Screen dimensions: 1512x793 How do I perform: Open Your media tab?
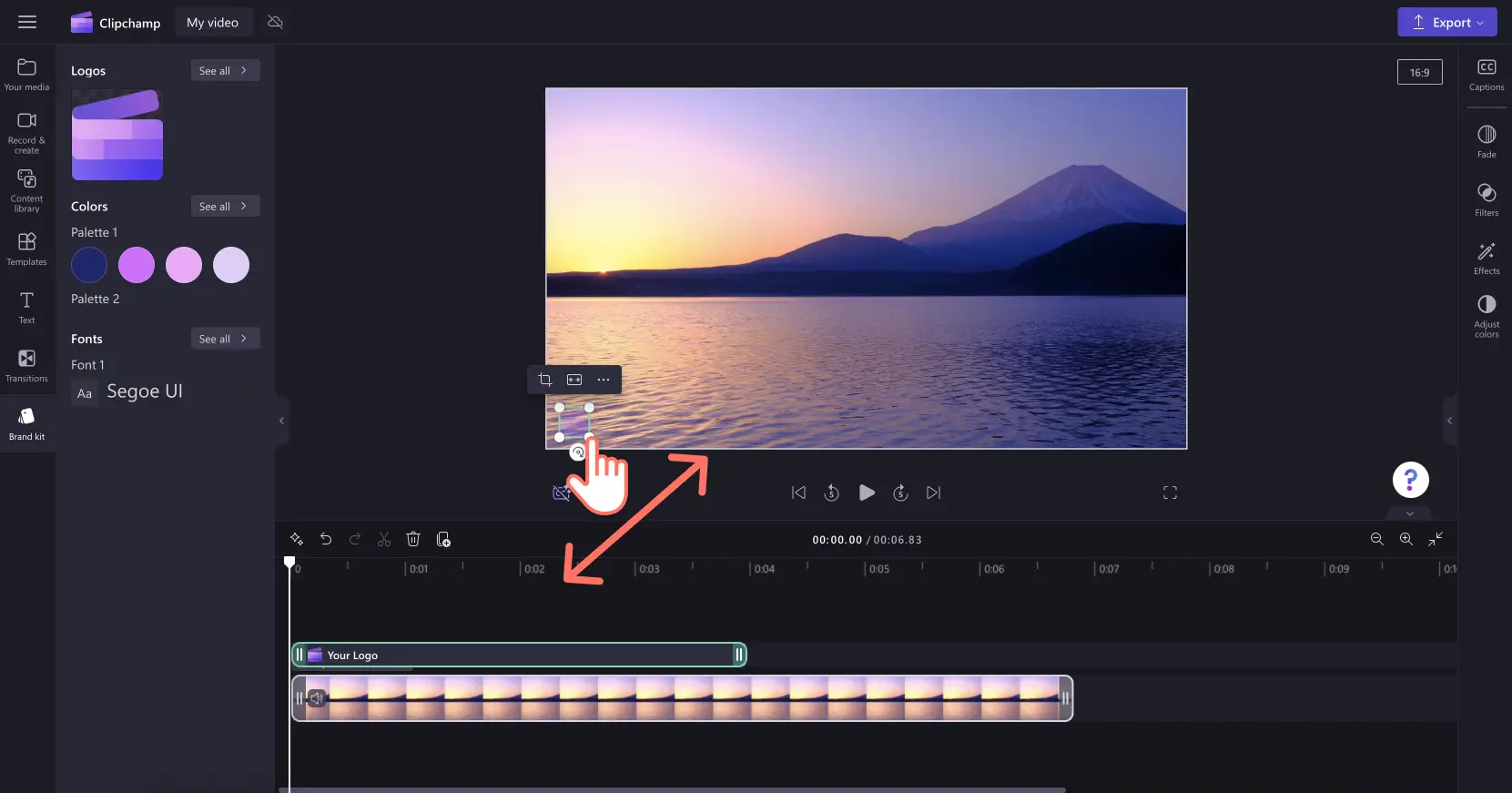click(x=27, y=75)
